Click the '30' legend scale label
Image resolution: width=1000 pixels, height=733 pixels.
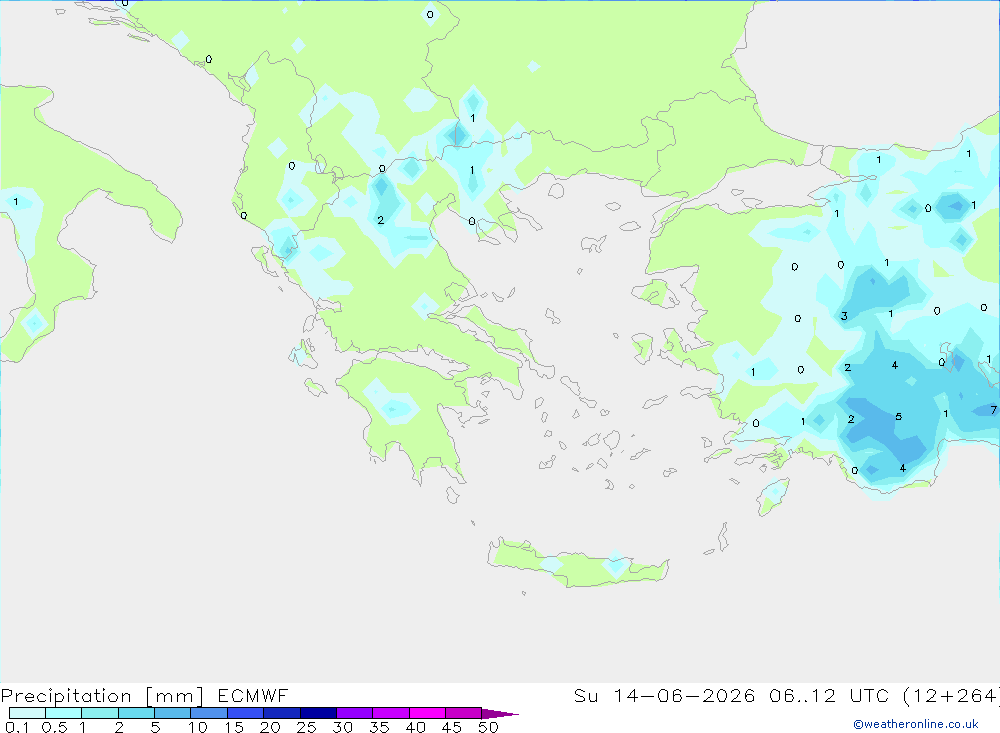tap(342, 727)
